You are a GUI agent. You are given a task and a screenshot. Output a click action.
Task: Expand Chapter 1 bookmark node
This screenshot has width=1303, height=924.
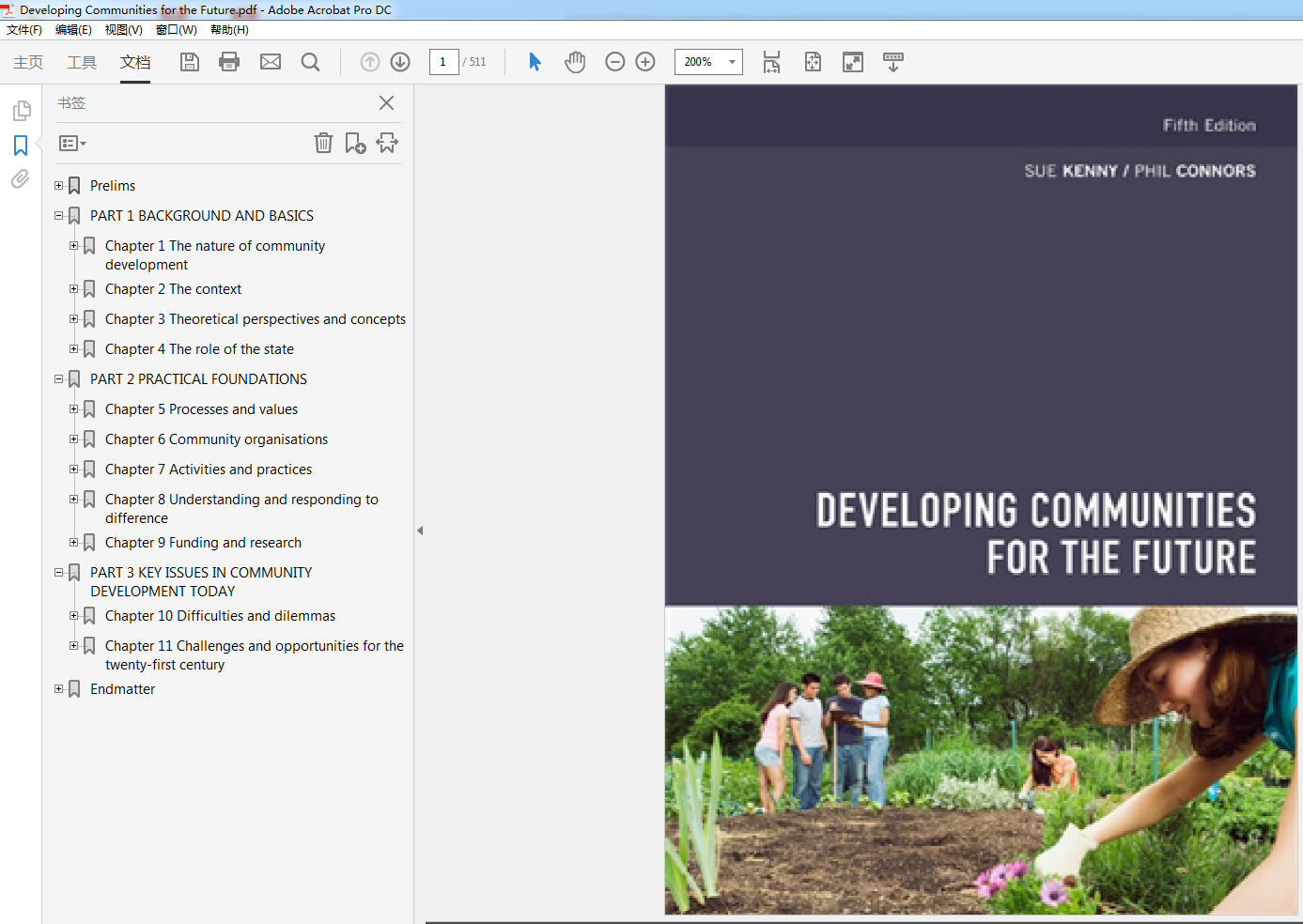pyautogui.click(x=73, y=246)
